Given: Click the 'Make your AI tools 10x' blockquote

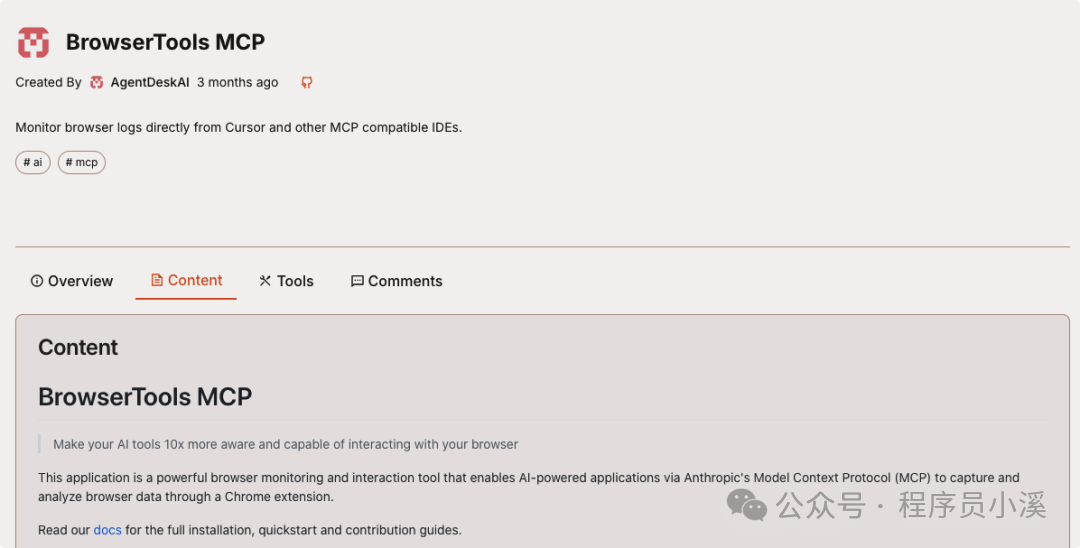Looking at the screenshot, I should [x=286, y=444].
